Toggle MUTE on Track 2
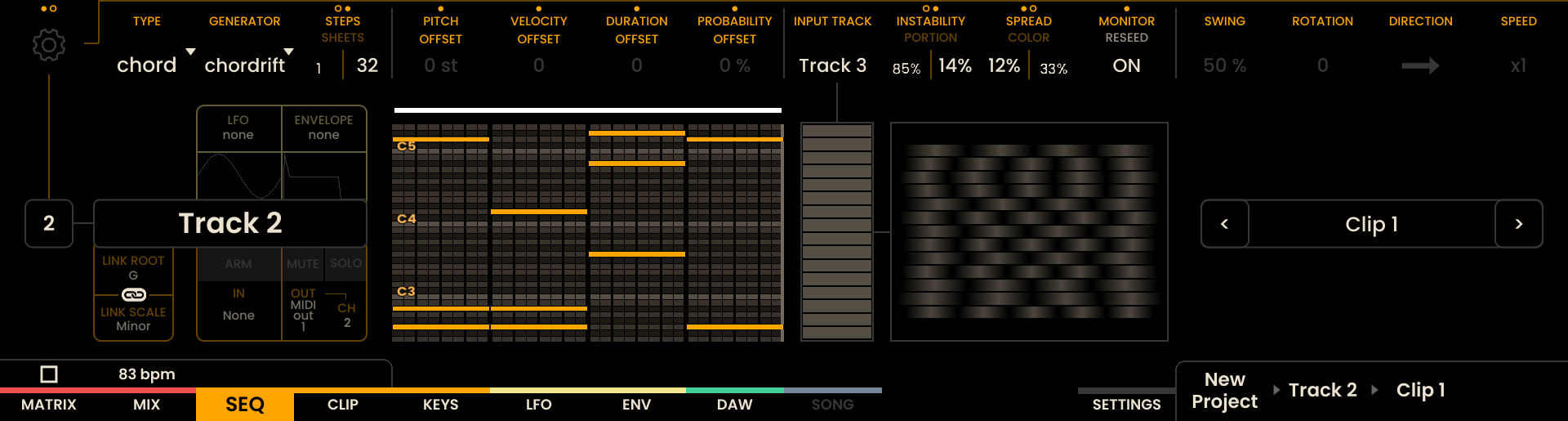This screenshot has height=421, width=1568. click(x=302, y=264)
